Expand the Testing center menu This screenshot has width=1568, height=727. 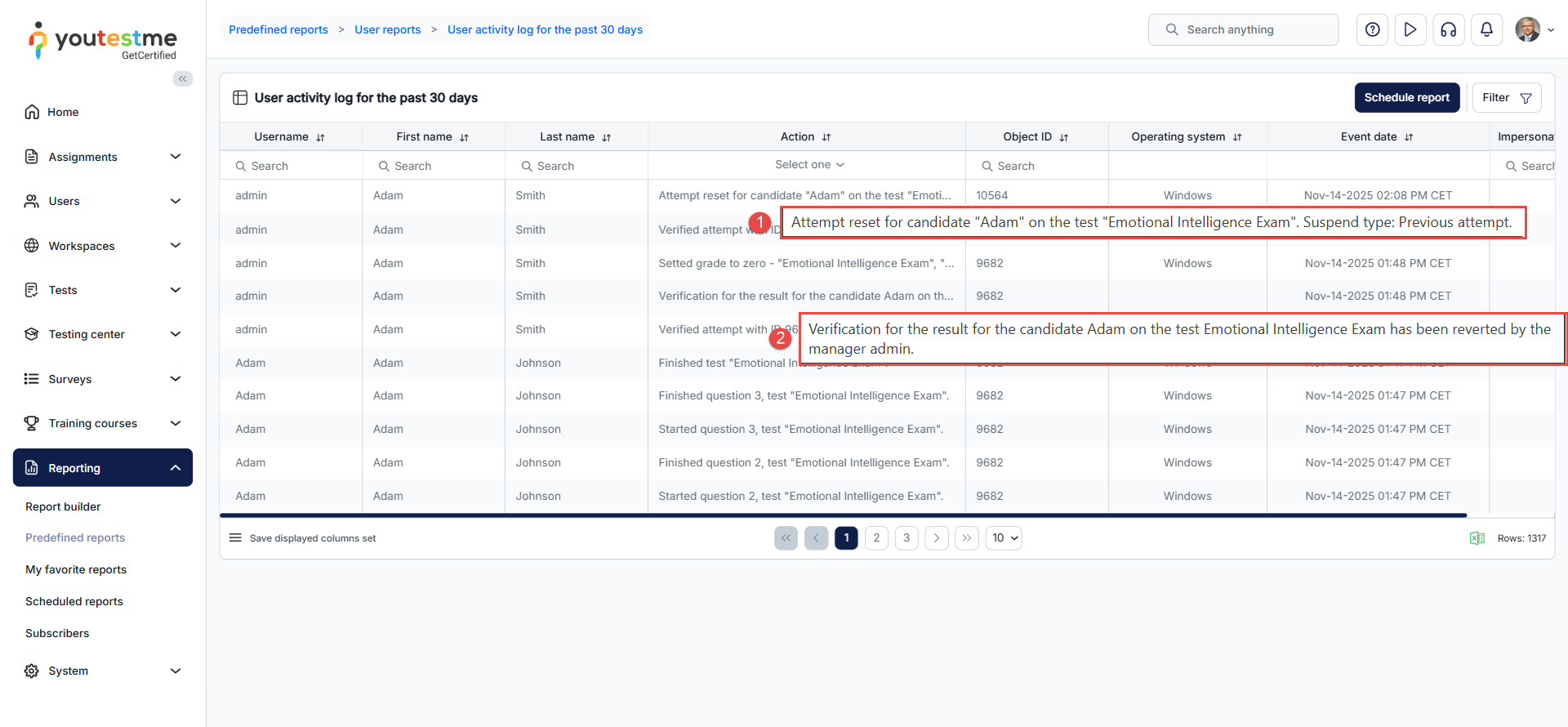pyautogui.click(x=175, y=334)
